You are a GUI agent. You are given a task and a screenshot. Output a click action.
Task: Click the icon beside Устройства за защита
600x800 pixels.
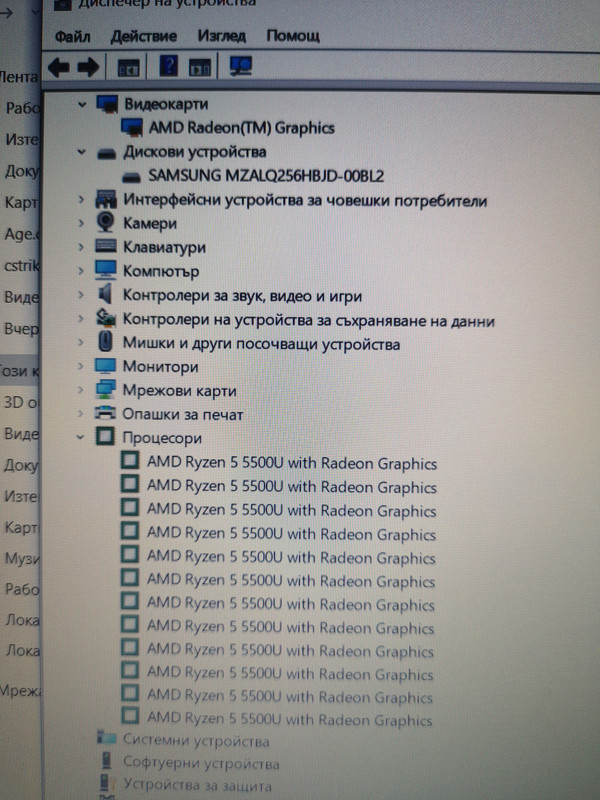click(x=105, y=783)
